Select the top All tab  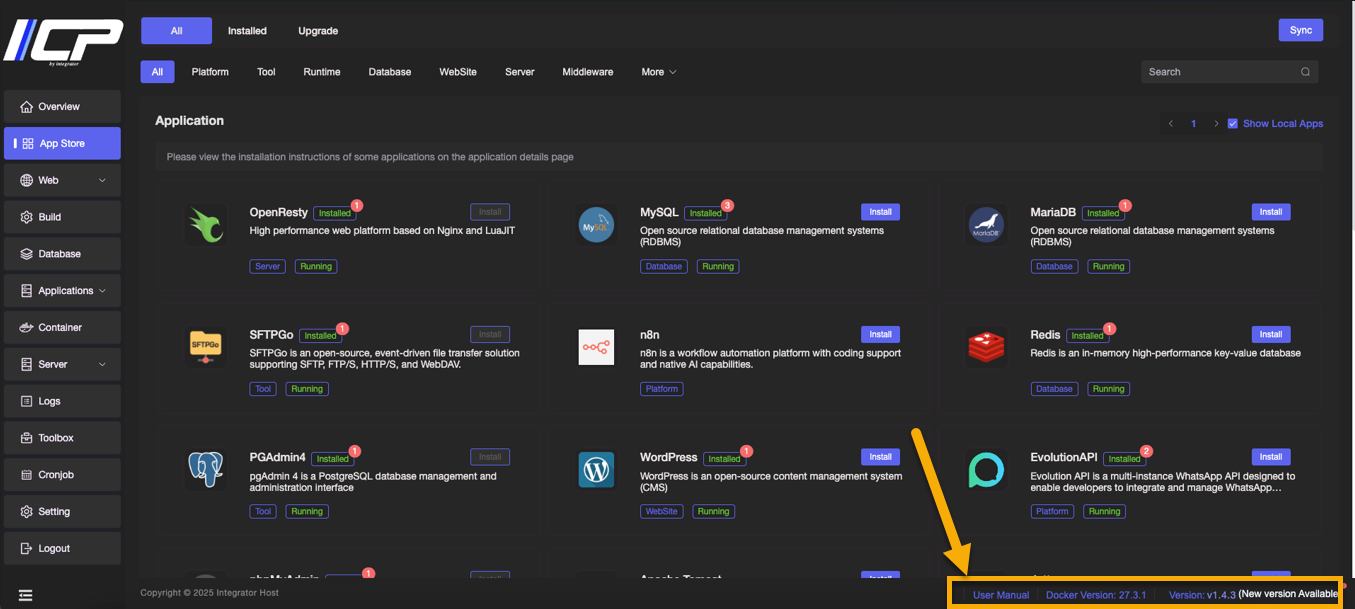[x=176, y=31]
